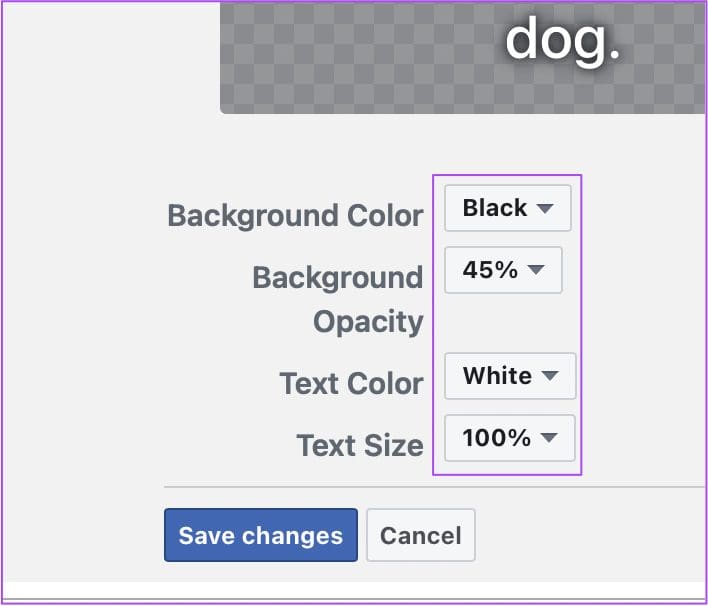Click the arrow next to 45%
Screen dimensions: 708x606
point(536,270)
